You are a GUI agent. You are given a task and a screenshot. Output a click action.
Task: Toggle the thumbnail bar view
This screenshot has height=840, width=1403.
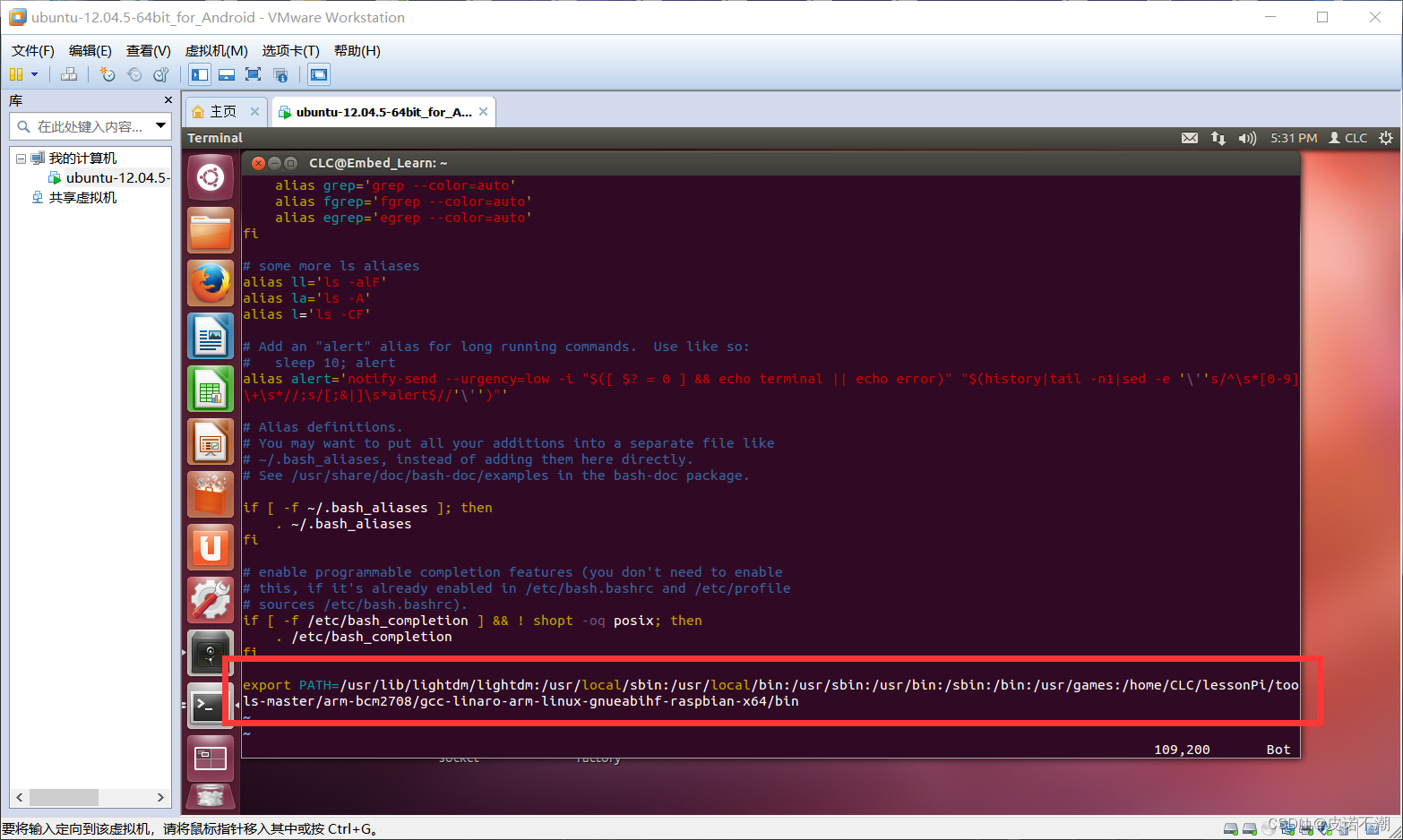tap(227, 74)
